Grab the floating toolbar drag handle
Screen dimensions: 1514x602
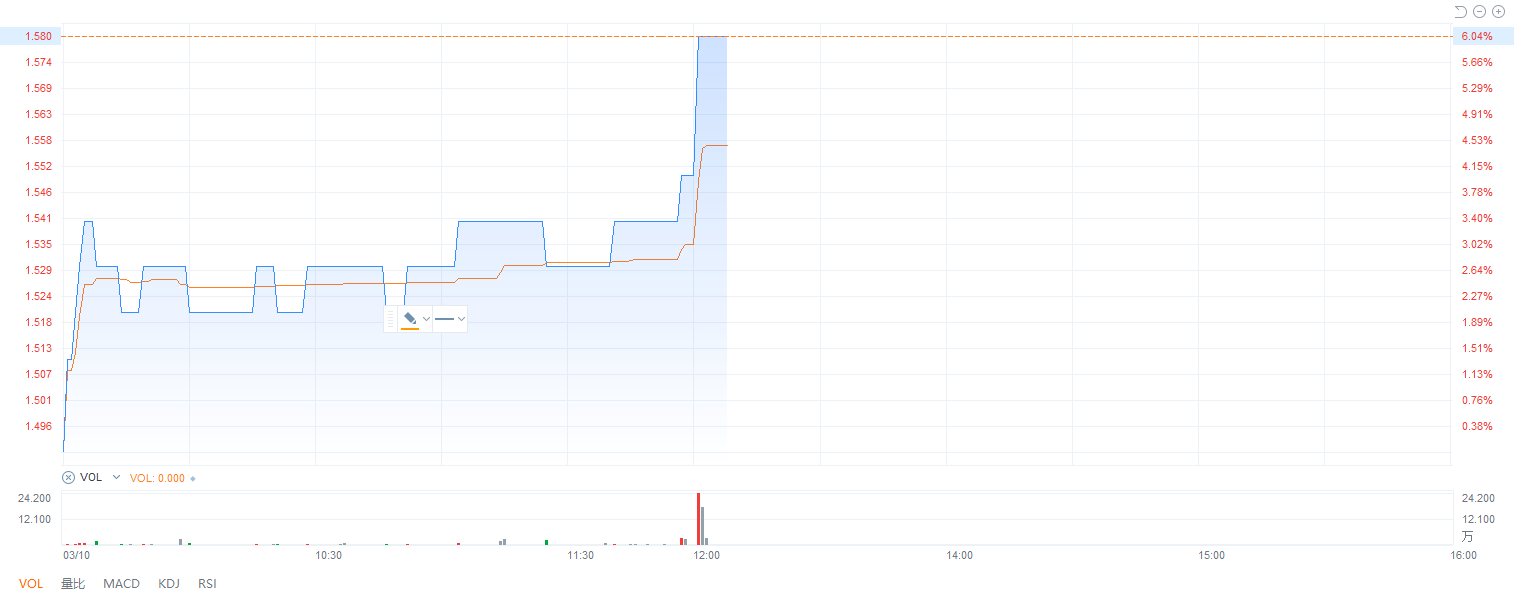390,319
